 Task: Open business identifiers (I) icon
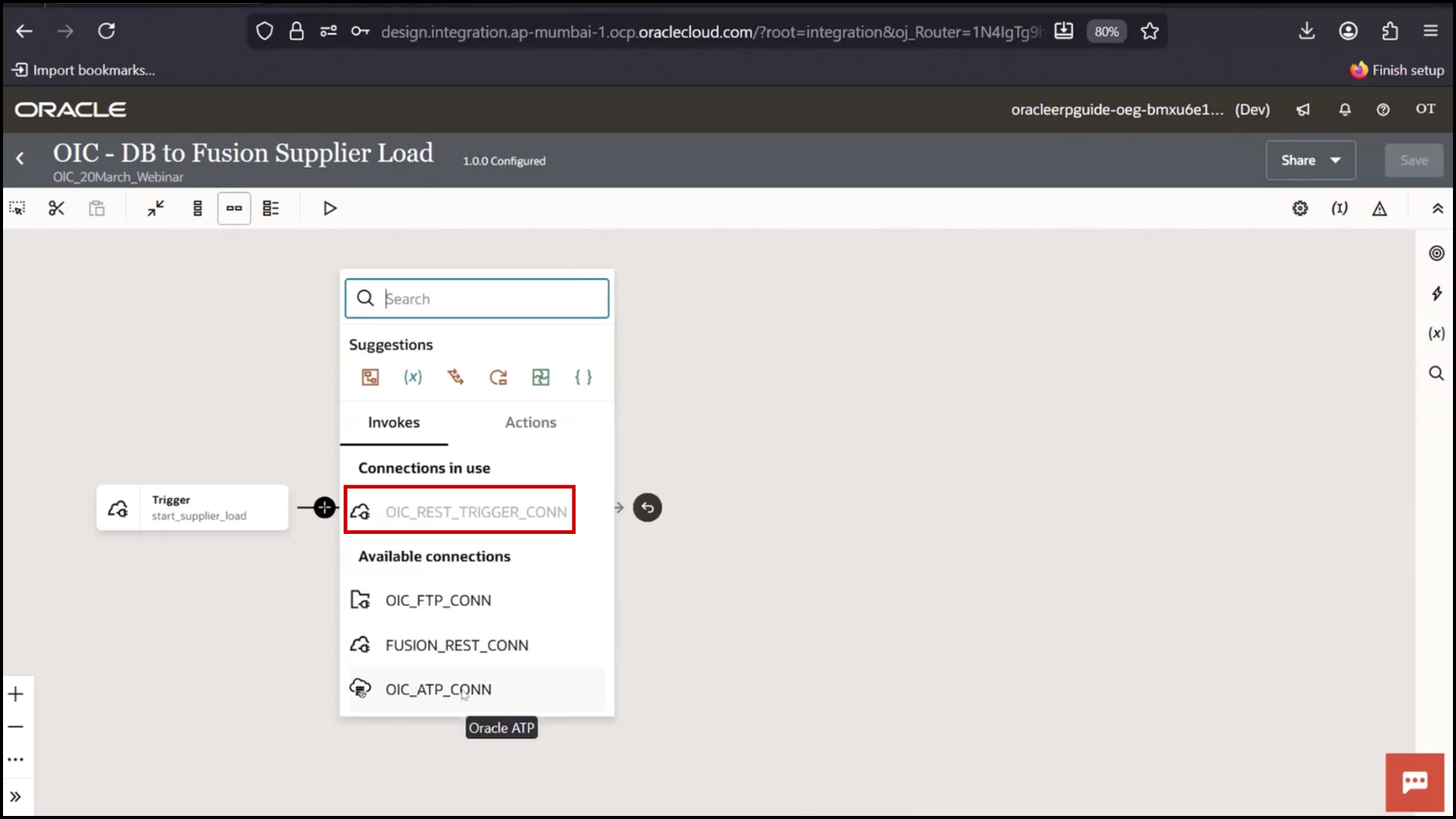(x=1340, y=208)
